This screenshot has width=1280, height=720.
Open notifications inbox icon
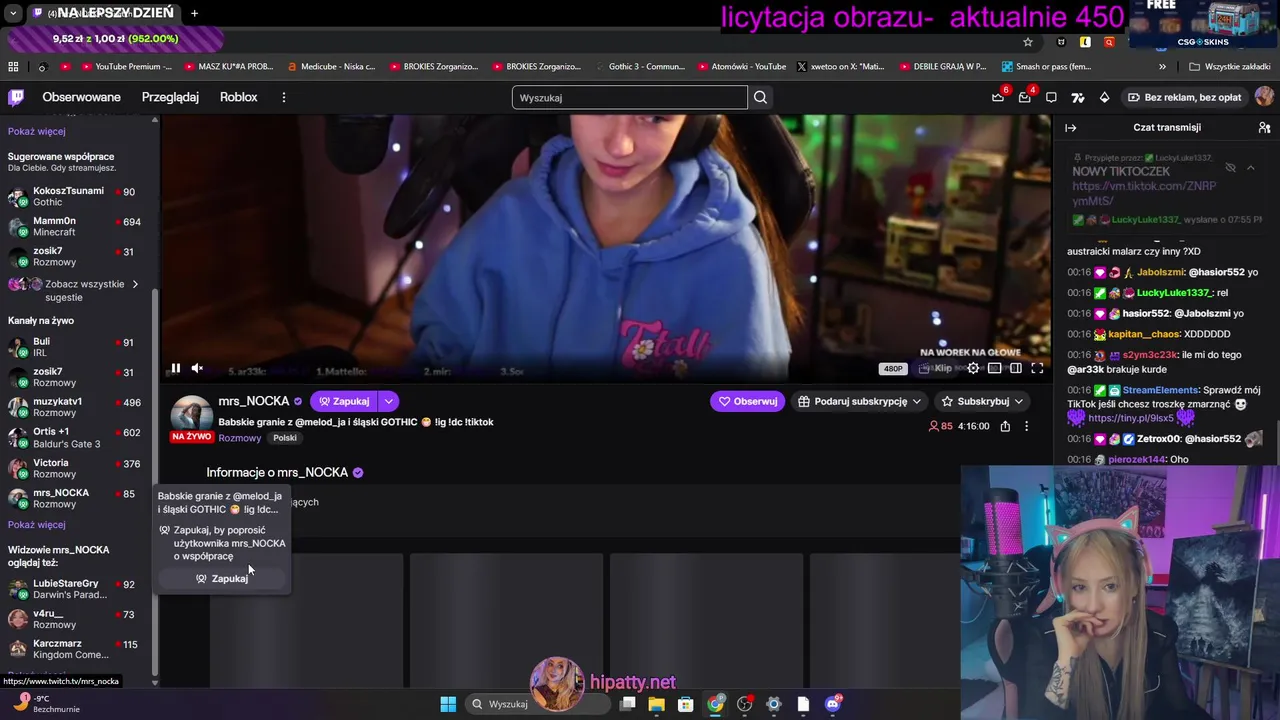tap(1024, 97)
